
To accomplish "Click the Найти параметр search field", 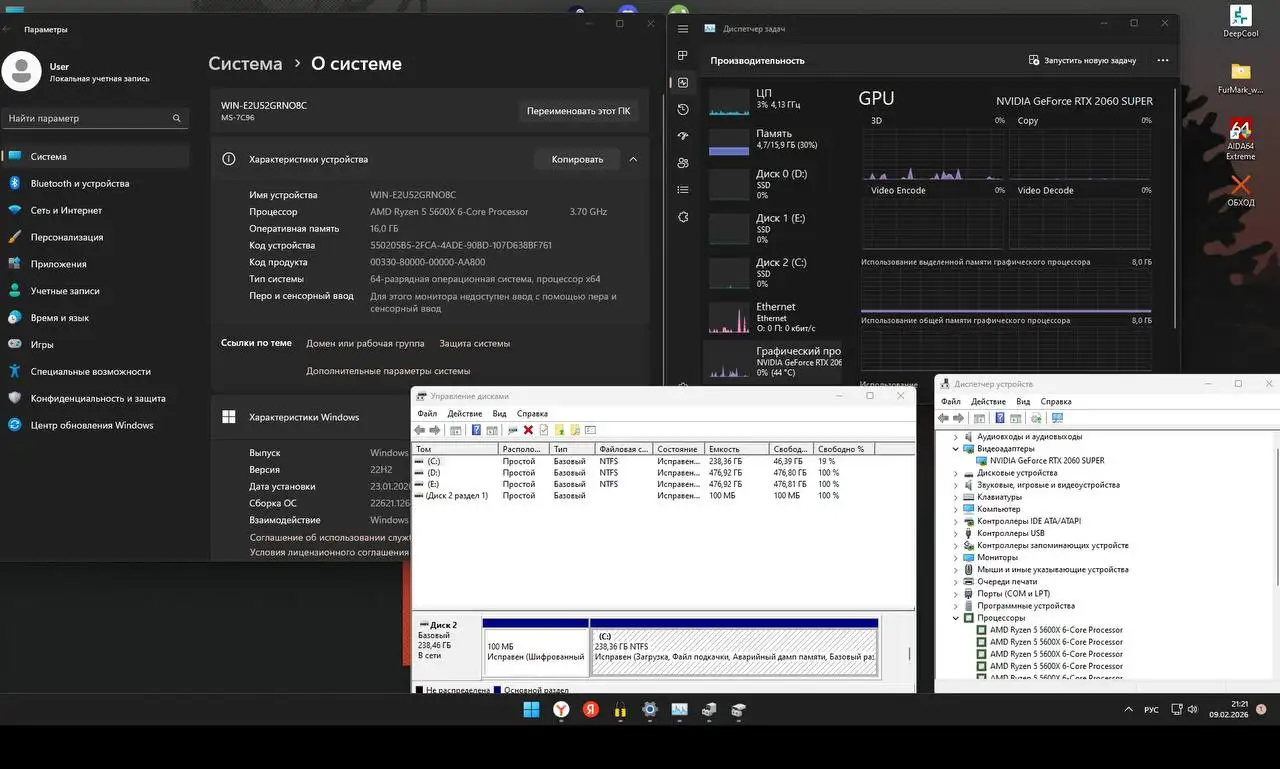I will pyautogui.click(x=90, y=118).
